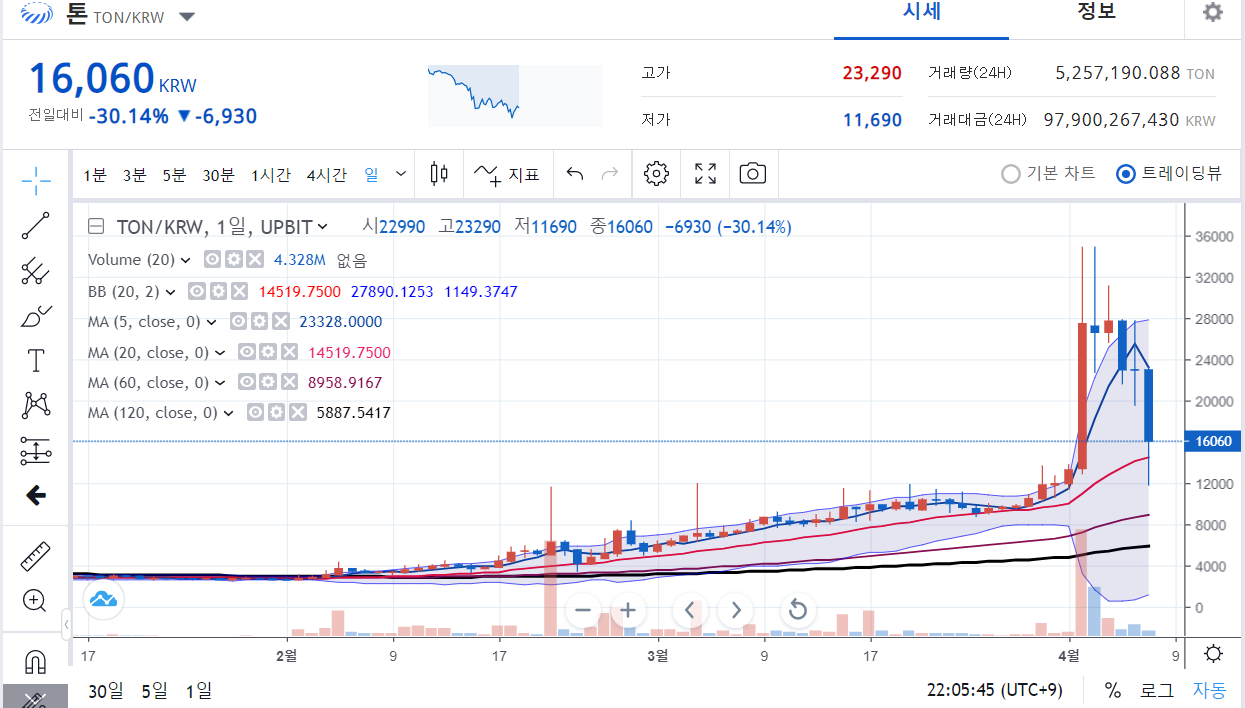The height and width of the screenshot is (708, 1245).
Task: Expand MA (5, close, 0) chevron
Action: point(211,322)
